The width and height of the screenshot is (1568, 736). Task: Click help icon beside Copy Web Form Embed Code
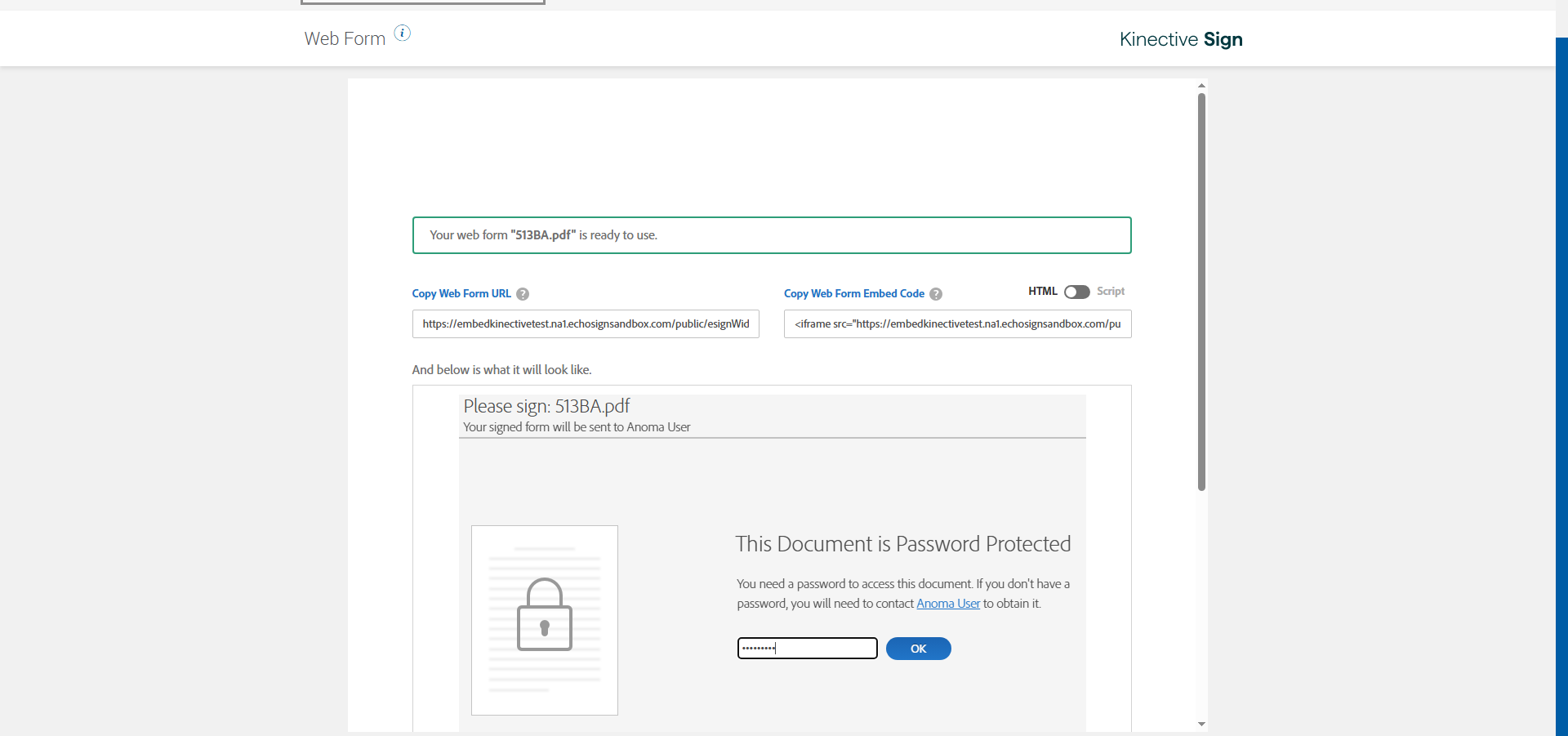coord(936,294)
